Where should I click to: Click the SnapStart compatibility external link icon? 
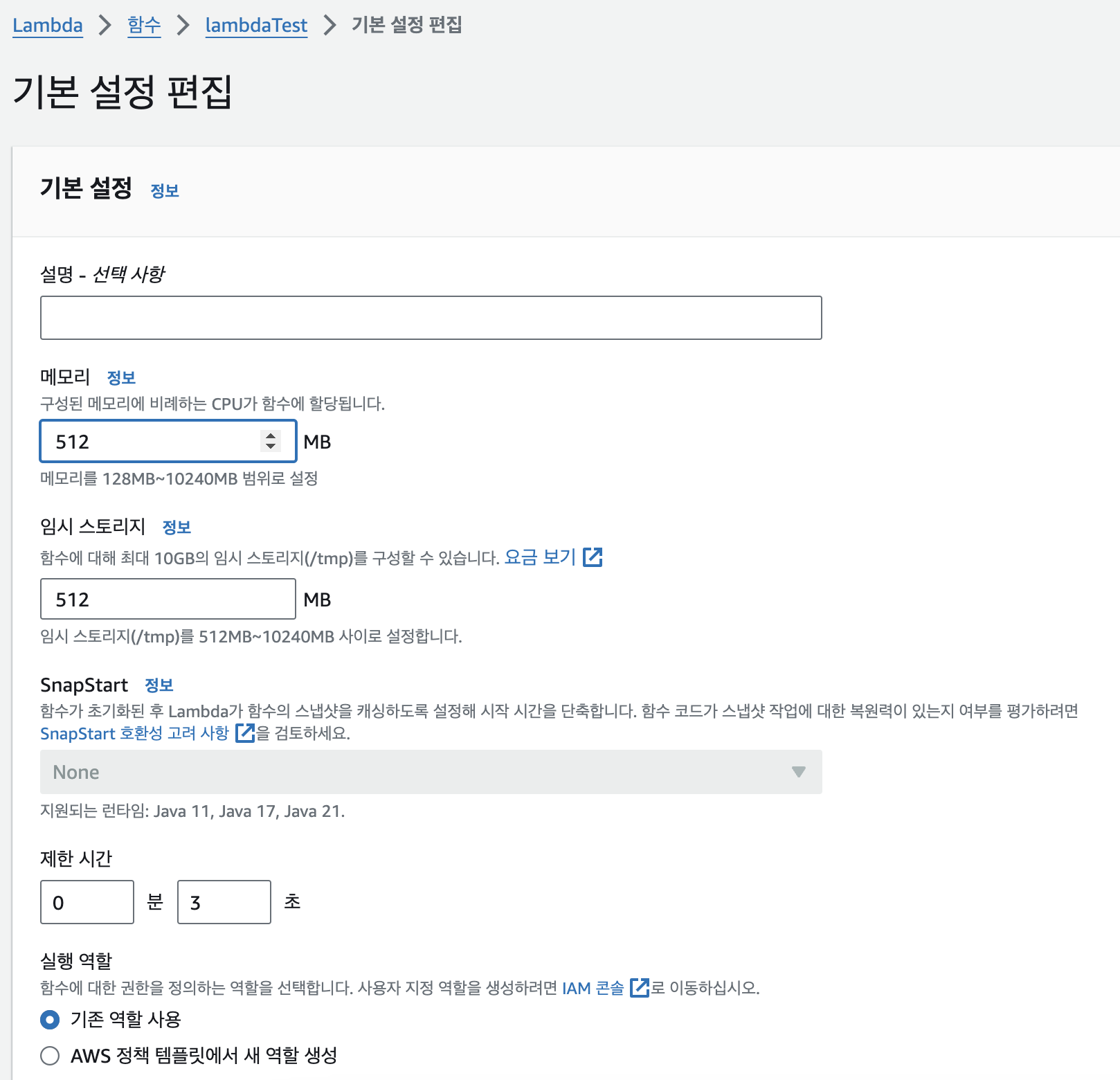pos(245,732)
